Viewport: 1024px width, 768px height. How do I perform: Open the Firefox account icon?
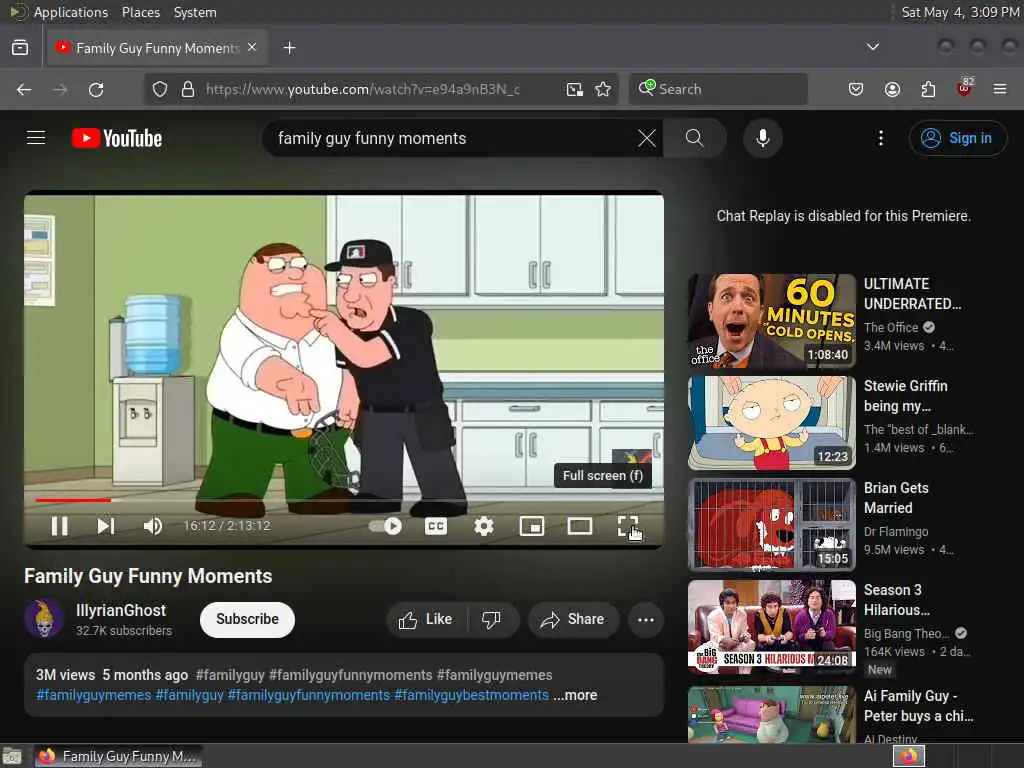click(892, 89)
